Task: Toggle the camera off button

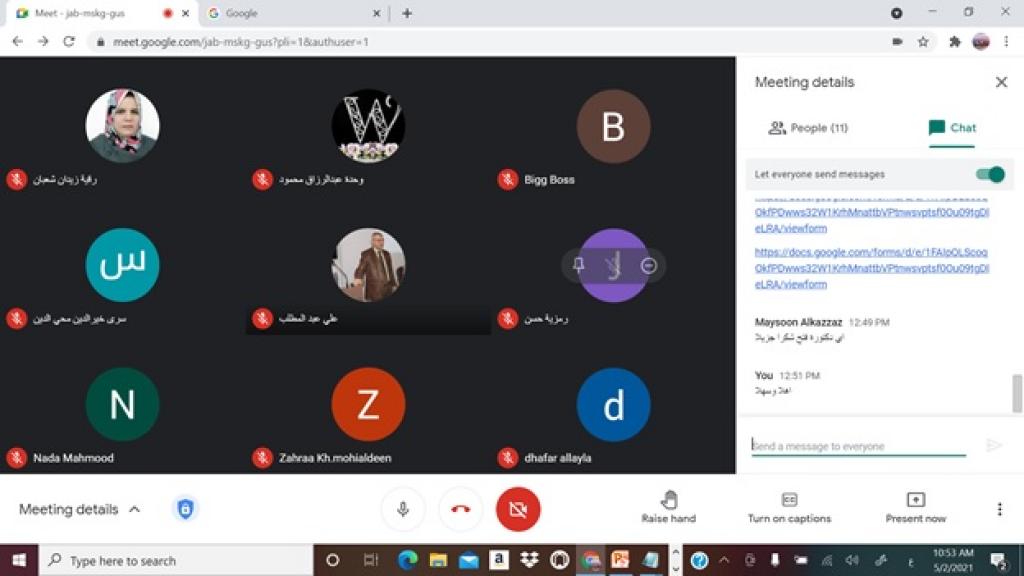Action: 518,509
